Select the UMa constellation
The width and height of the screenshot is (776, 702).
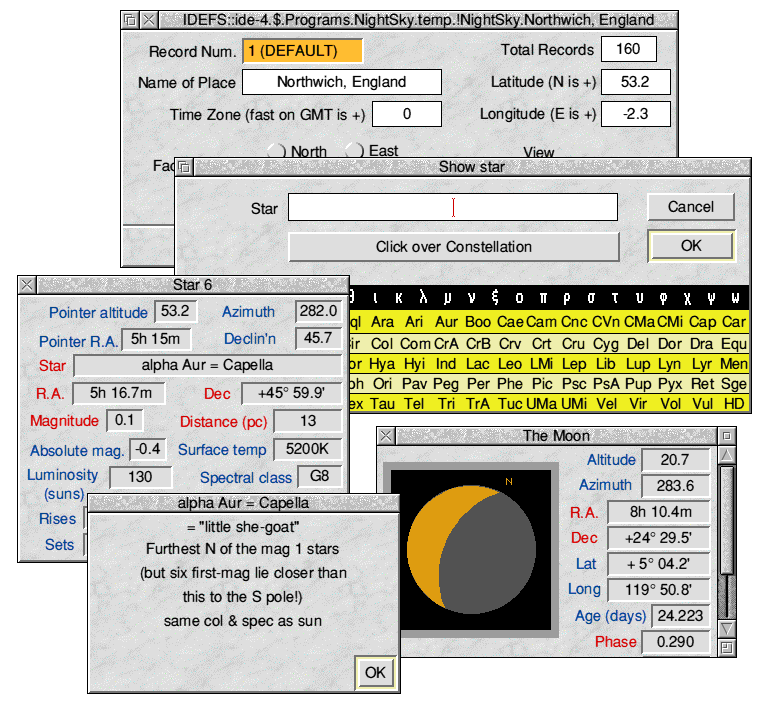(541, 404)
